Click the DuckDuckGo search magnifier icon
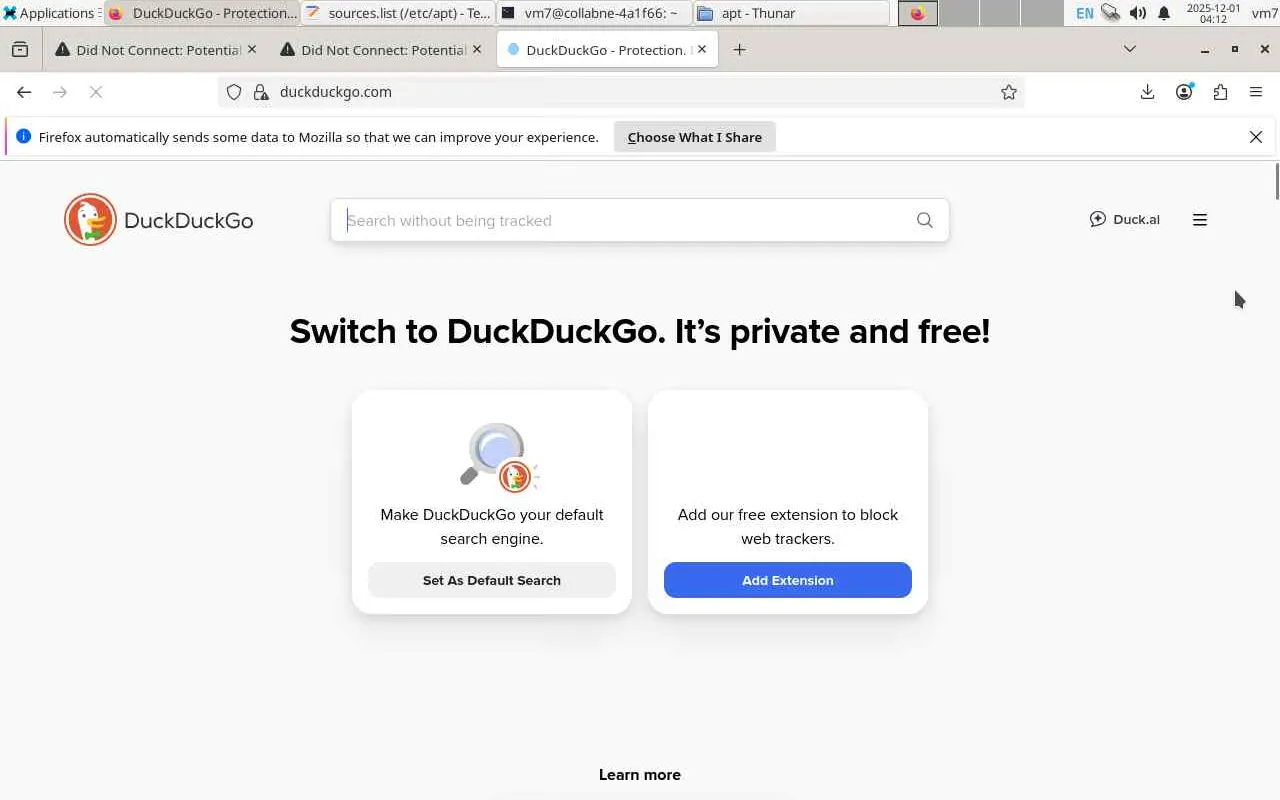Screen dimensions: 1280x800 [924, 220]
